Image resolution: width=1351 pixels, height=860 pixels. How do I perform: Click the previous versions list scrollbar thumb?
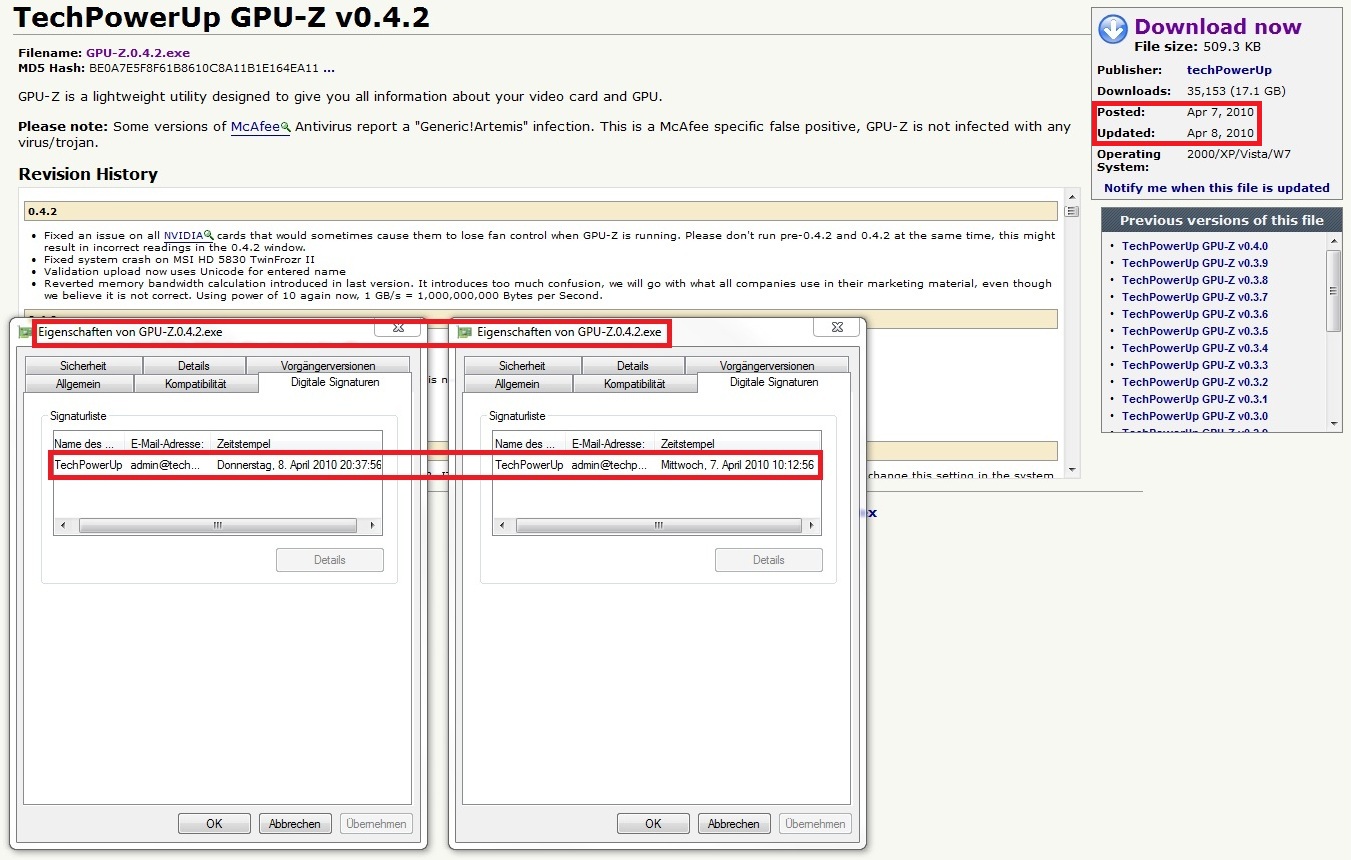1334,290
